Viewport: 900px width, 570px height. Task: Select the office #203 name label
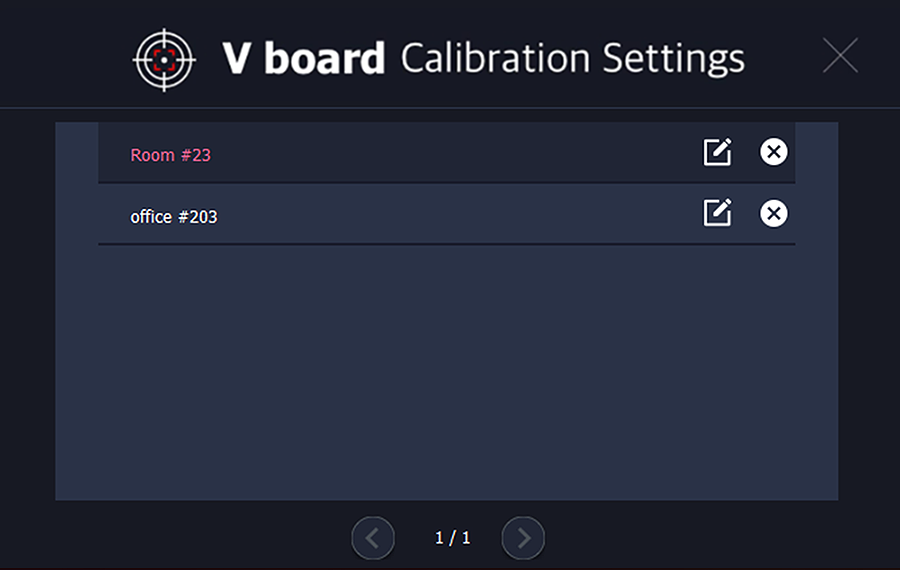(x=174, y=216)
